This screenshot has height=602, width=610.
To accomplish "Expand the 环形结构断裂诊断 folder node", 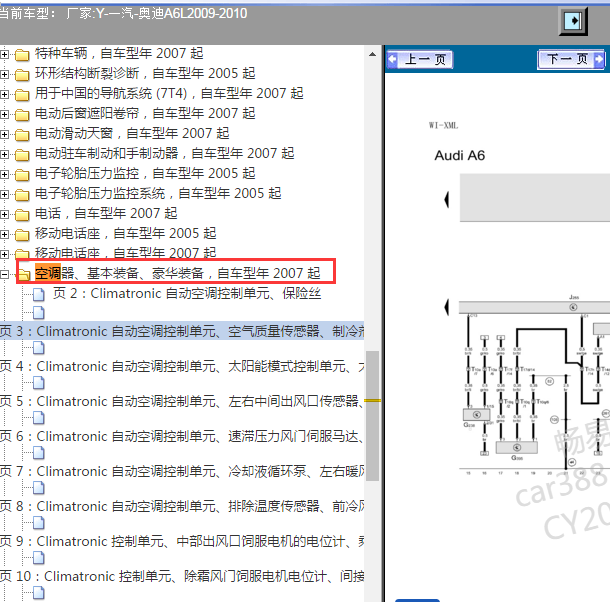I will [x=4, y=74].
